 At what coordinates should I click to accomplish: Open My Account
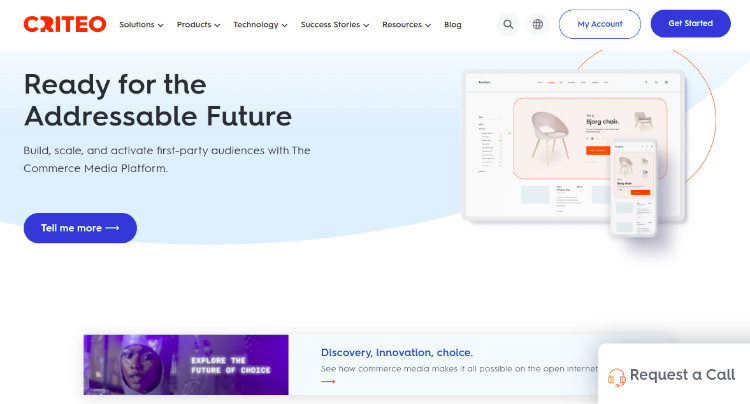click(600, 24)
